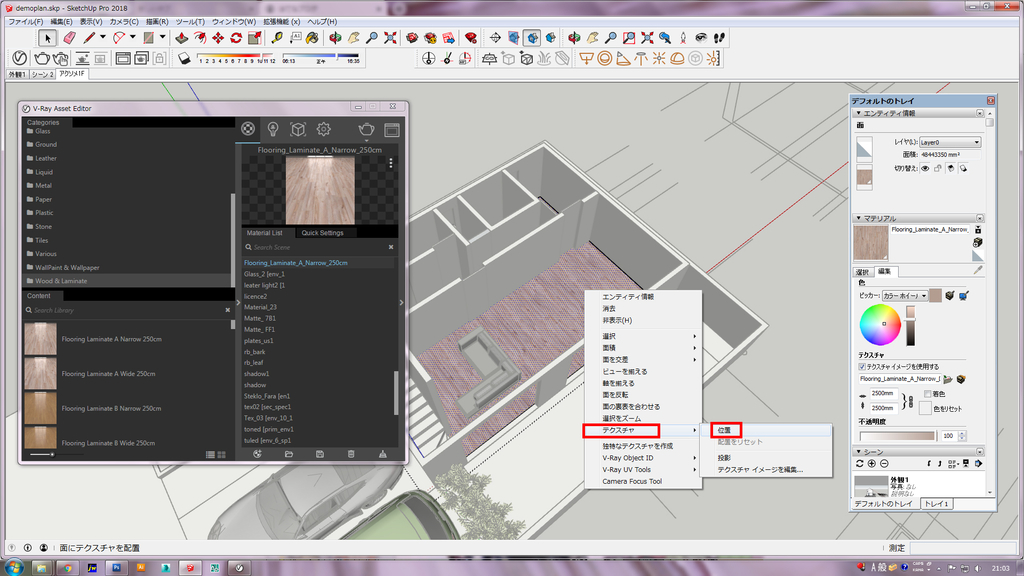
Task: Activate the Walk footprints tool
Action: [719, 38]
